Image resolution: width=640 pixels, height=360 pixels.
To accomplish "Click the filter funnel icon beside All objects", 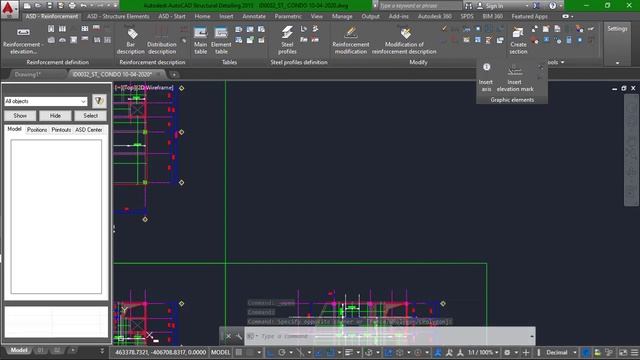I will pyautogui.click(x=99, y=101).
